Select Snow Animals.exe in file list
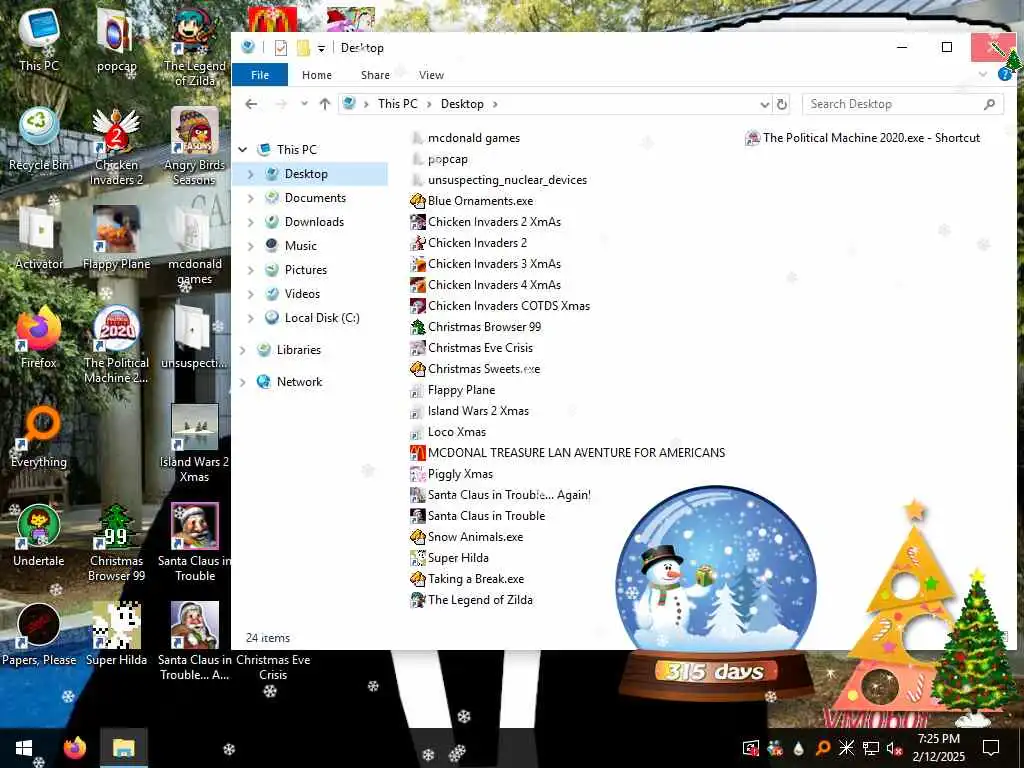Screen dimensions: 1024x768 pos(466,537)
